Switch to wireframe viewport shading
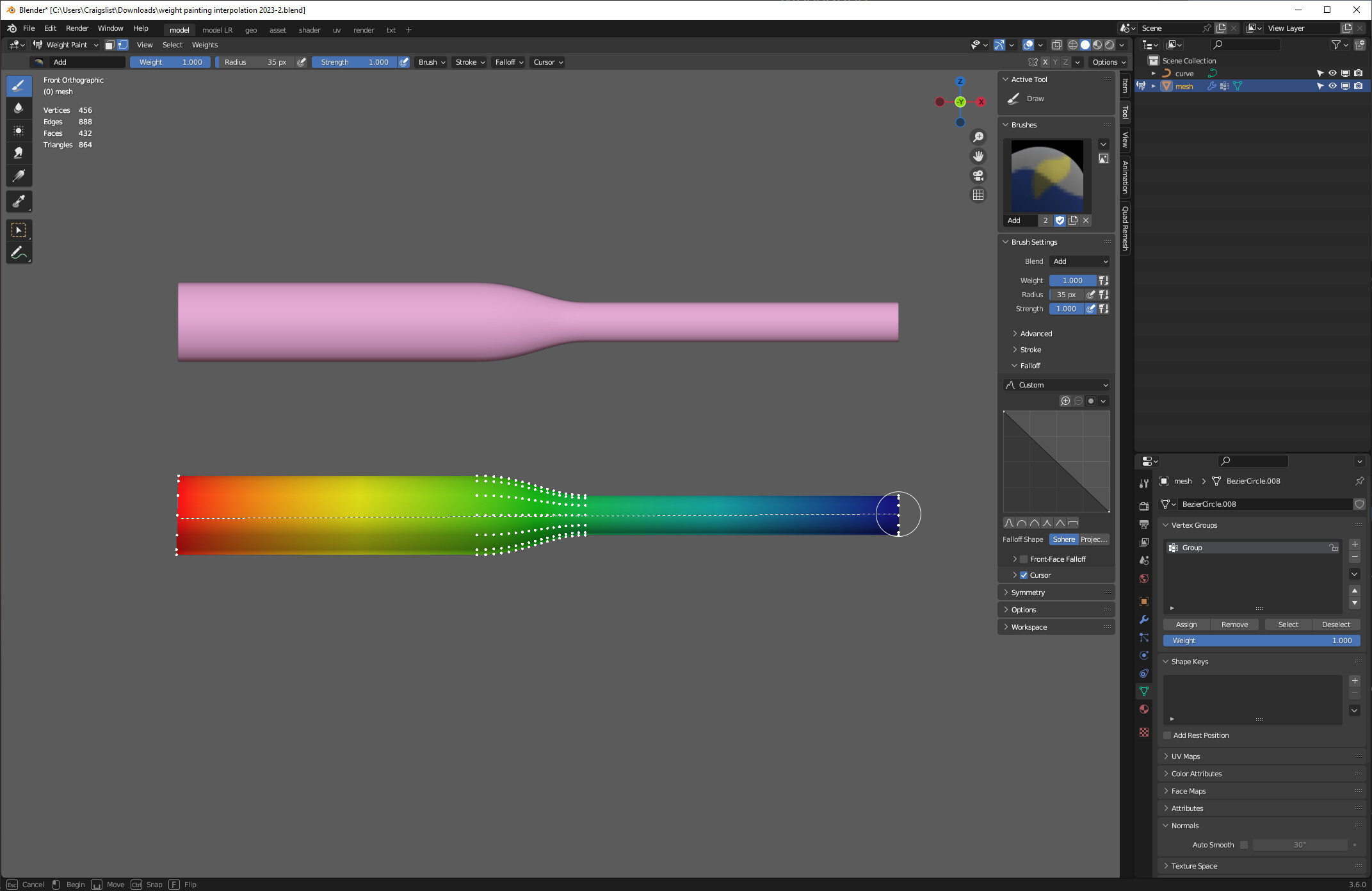The height and width of the screenshot is (891, 1372). [x=1072, y=45]
